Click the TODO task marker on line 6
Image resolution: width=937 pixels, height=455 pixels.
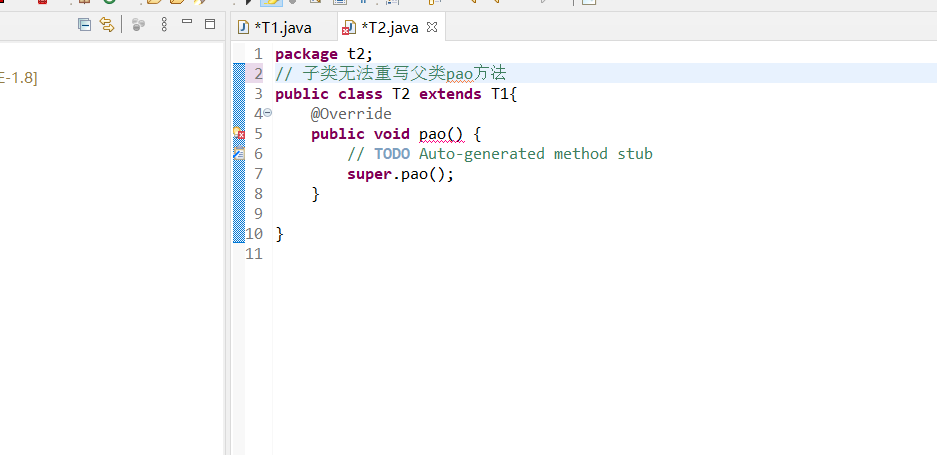click(238, 154)
